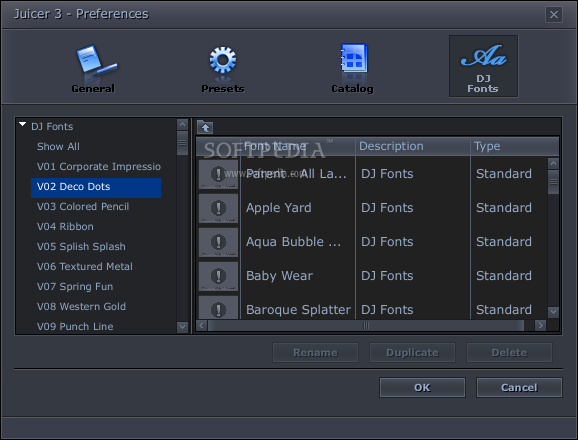Image resolution: width=578 pixels, height=440 pixels.
Task: Click the Baby Wear thumbnail
Action: 218,276
